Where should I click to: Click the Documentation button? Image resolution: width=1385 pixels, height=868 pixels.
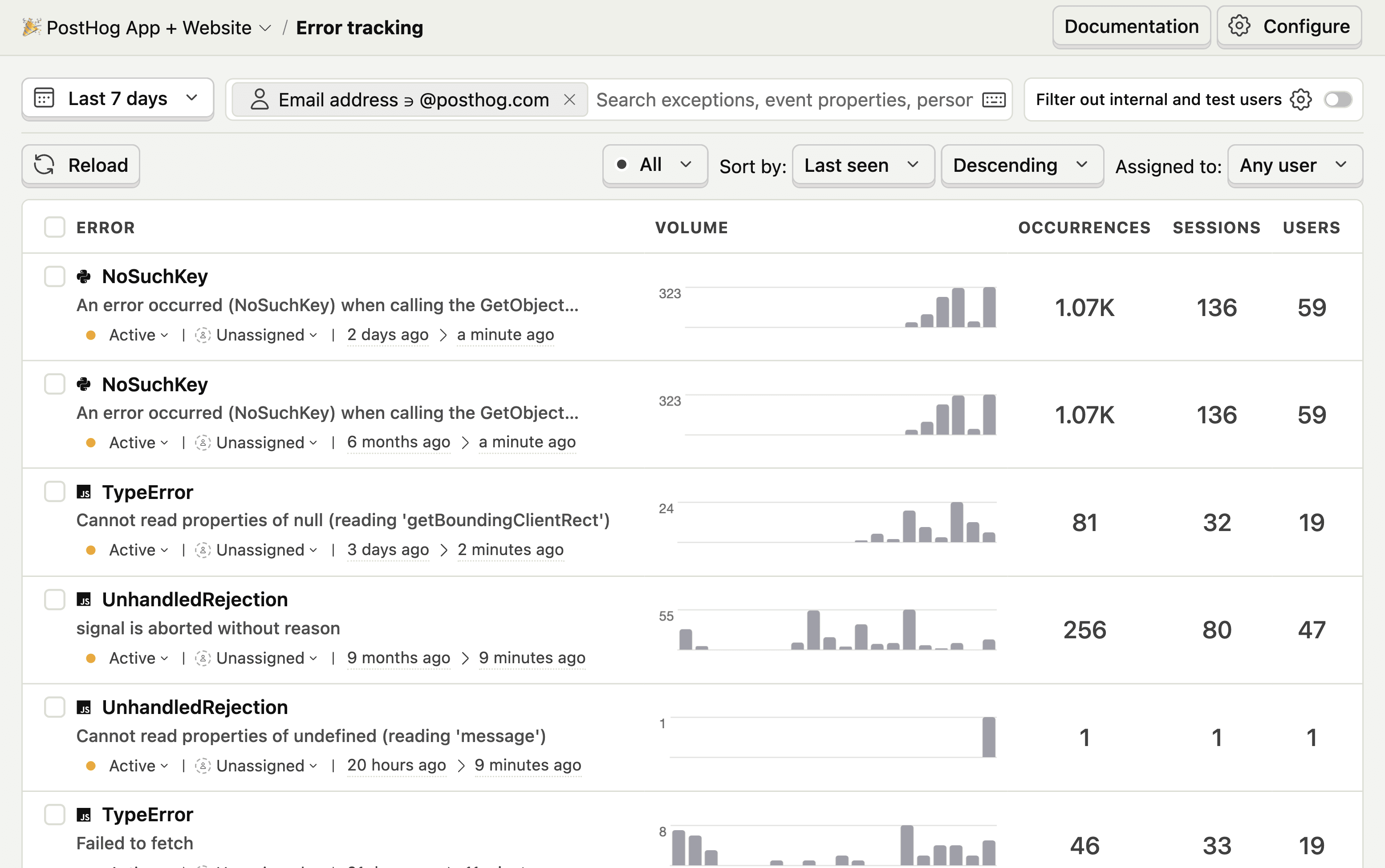pyautogui.click(x=1131, y=26)
